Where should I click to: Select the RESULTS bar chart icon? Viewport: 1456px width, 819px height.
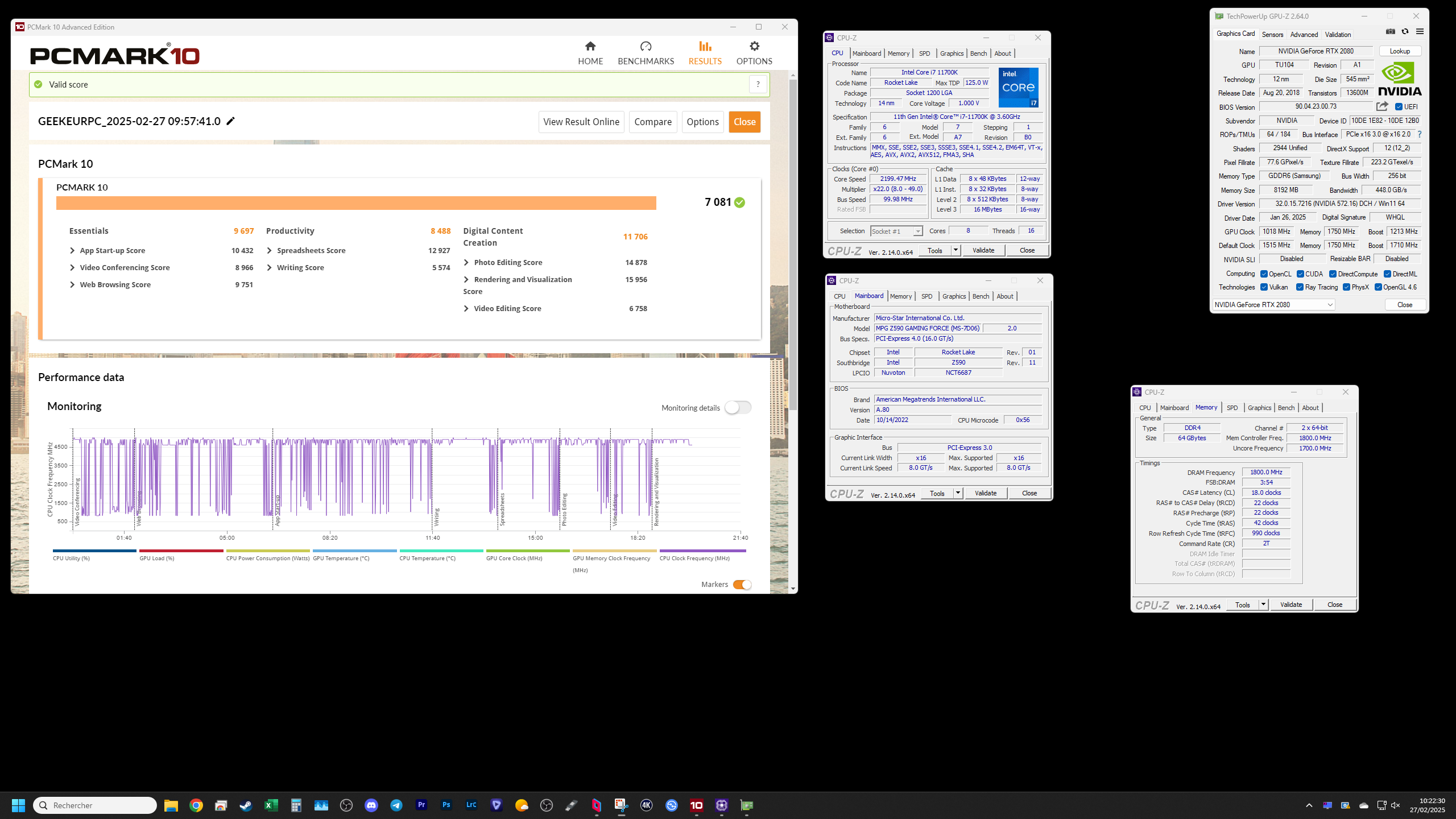[705, 46]
